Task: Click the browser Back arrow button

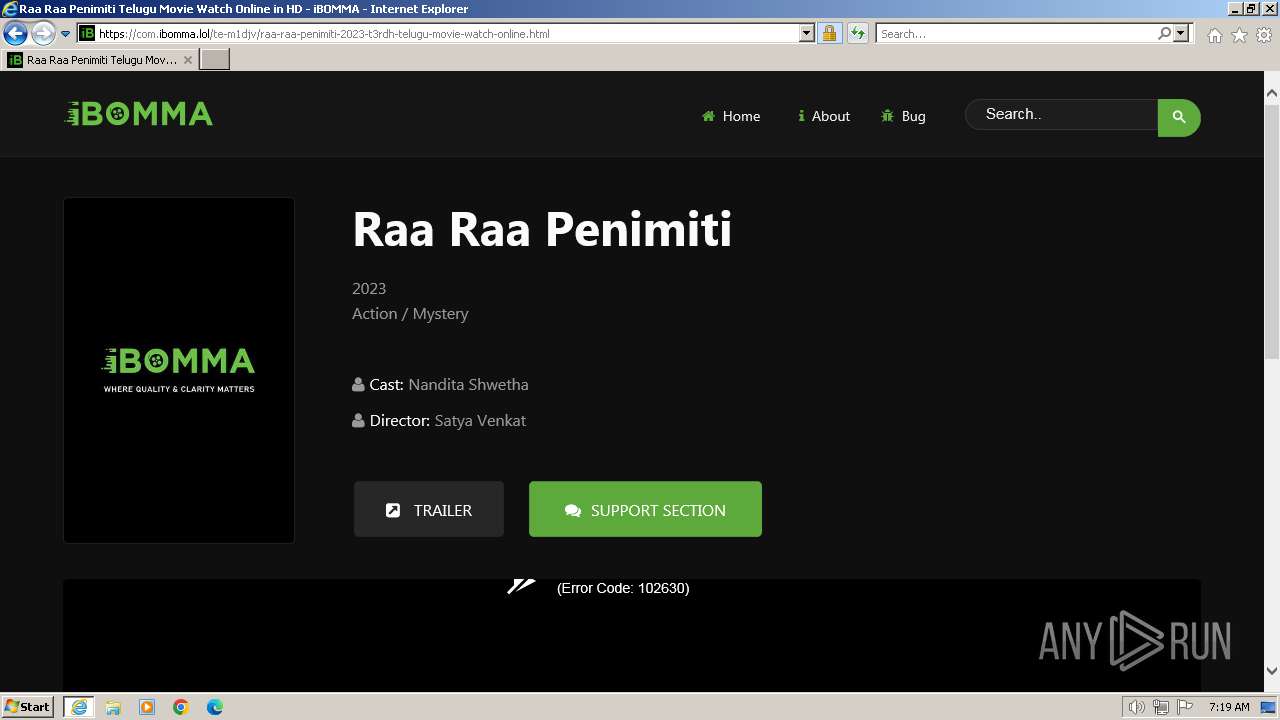Action: click(x=15, y=33)
